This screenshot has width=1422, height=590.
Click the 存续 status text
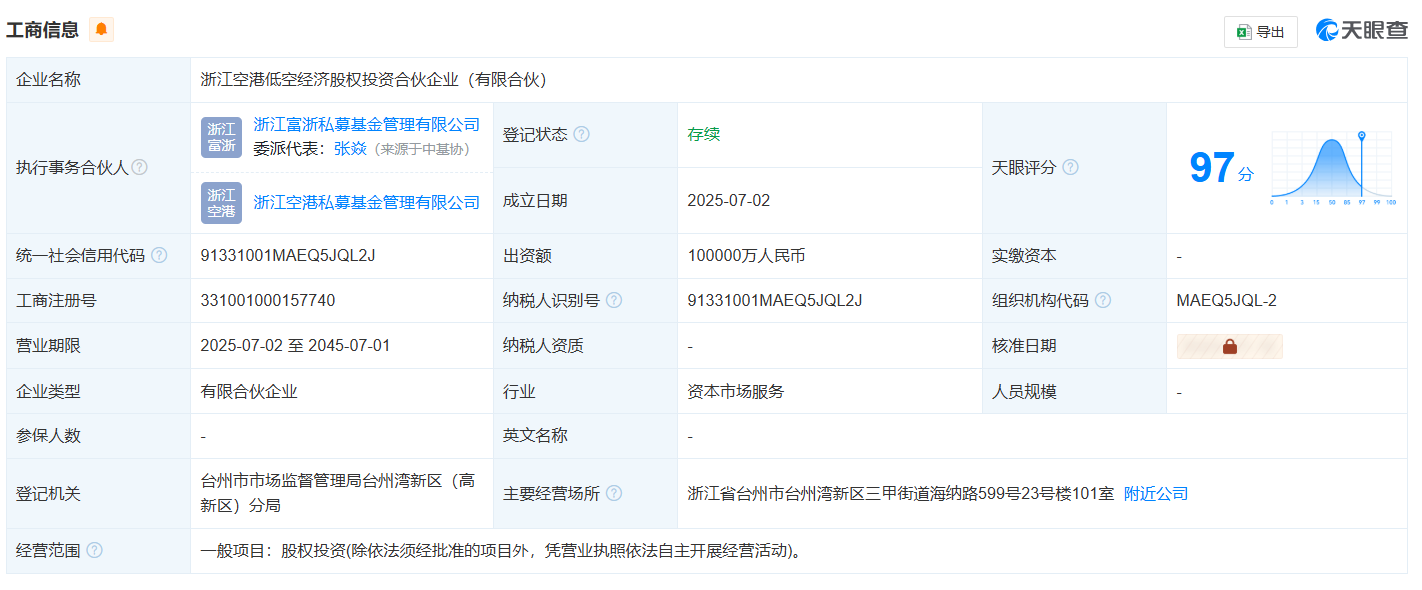click(704, 134)
